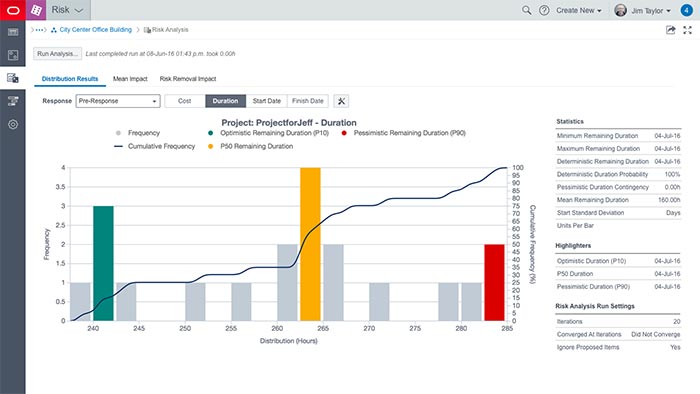Switch to the Mean Impact tab

[x=130, y=79]
